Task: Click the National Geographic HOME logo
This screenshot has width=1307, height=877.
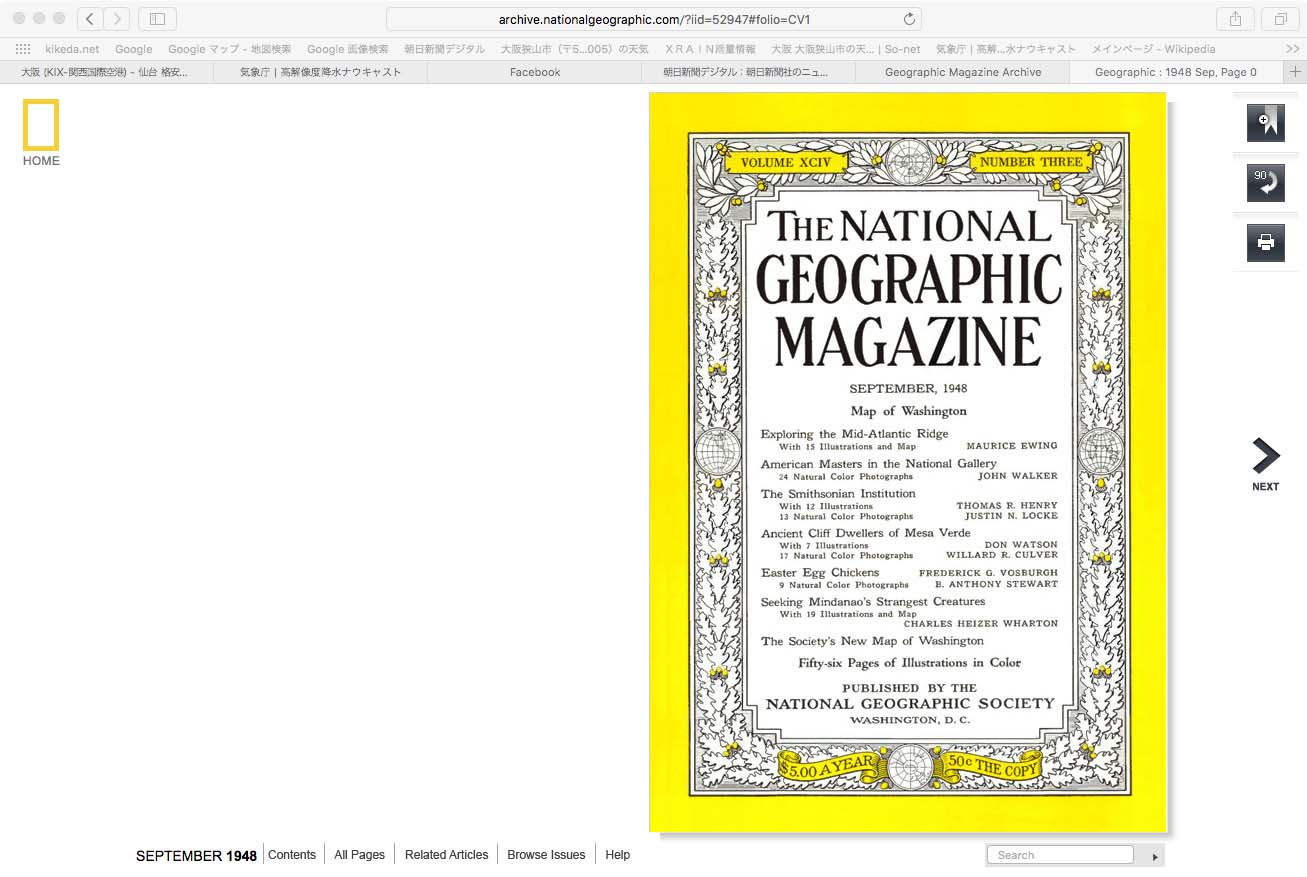Action: 41,132
